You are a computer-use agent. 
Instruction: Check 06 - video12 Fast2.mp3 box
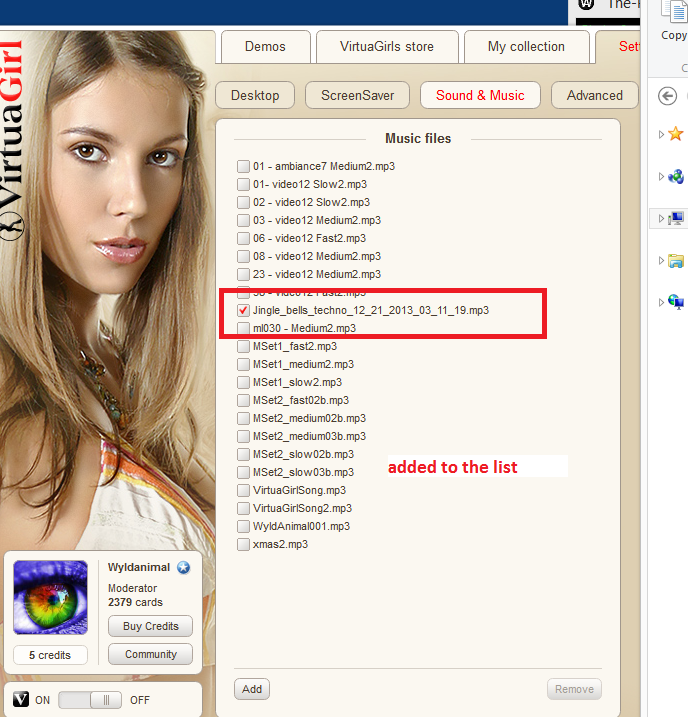click(243, 238)
